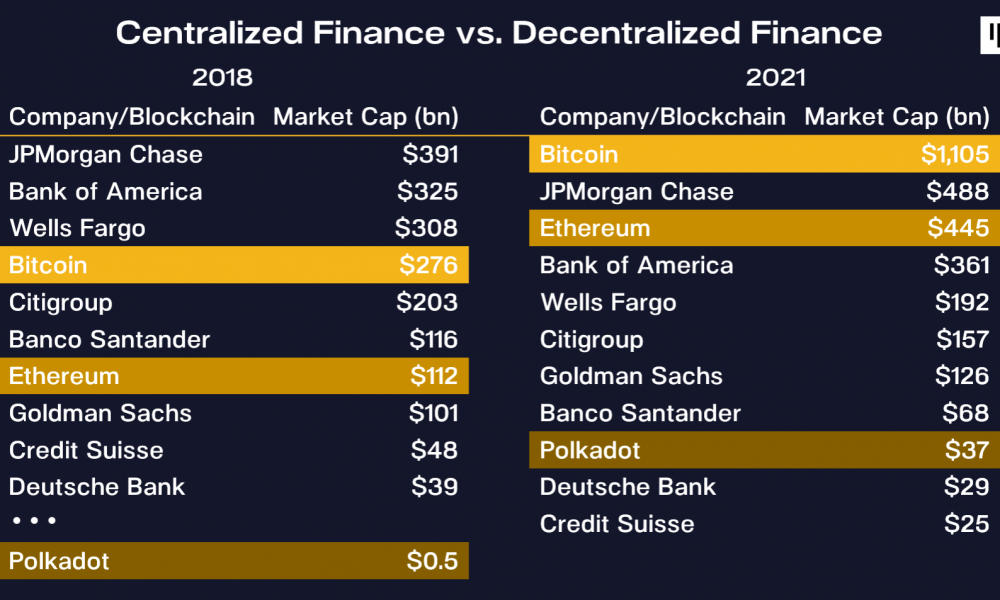
Task: Click the Polkadot $37 row in 2021
Action: 765,450
